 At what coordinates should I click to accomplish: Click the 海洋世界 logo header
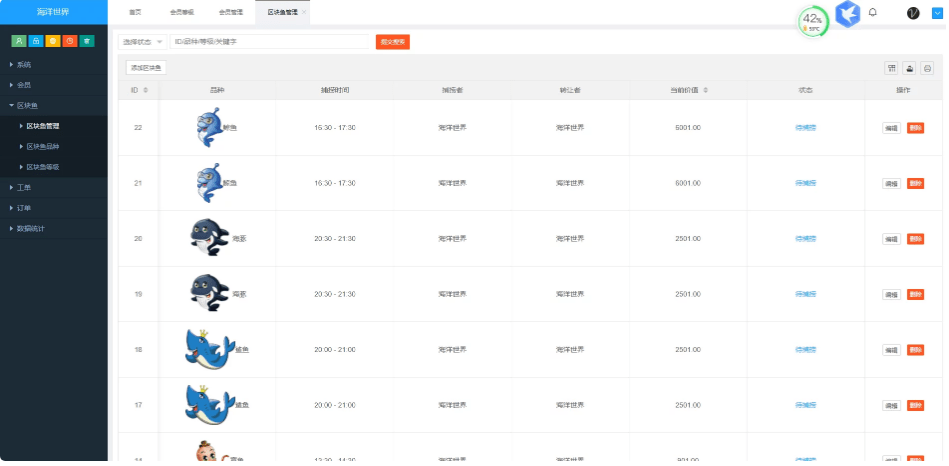[54, 12]
